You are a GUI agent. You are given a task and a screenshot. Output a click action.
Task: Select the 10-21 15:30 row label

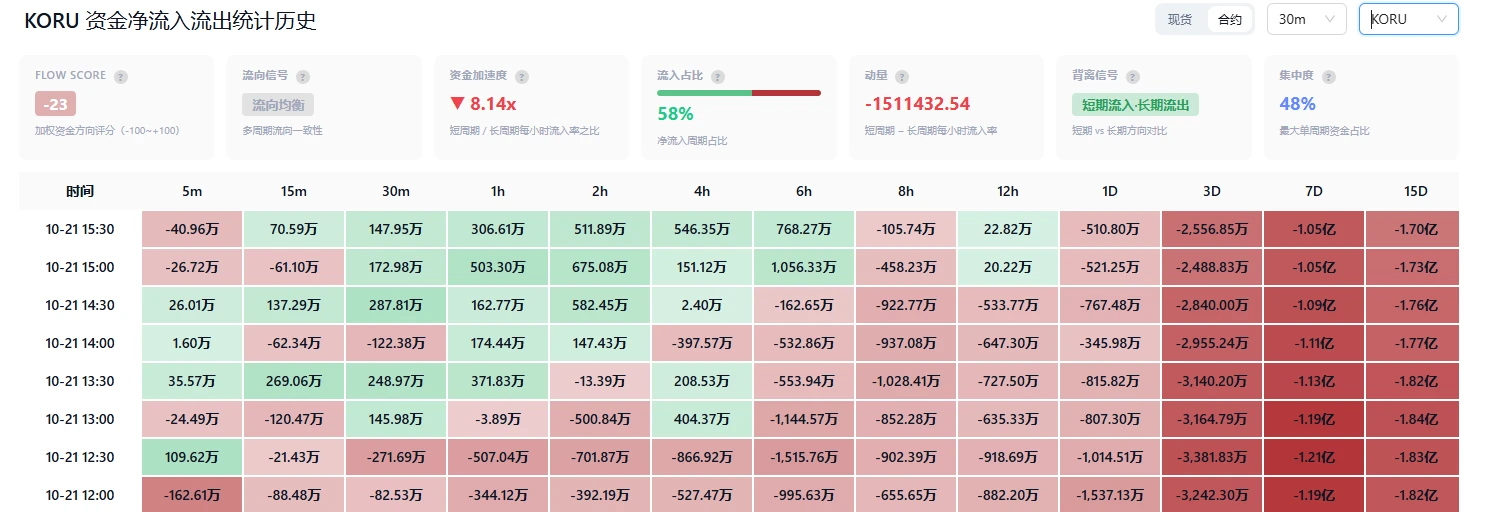80,229
